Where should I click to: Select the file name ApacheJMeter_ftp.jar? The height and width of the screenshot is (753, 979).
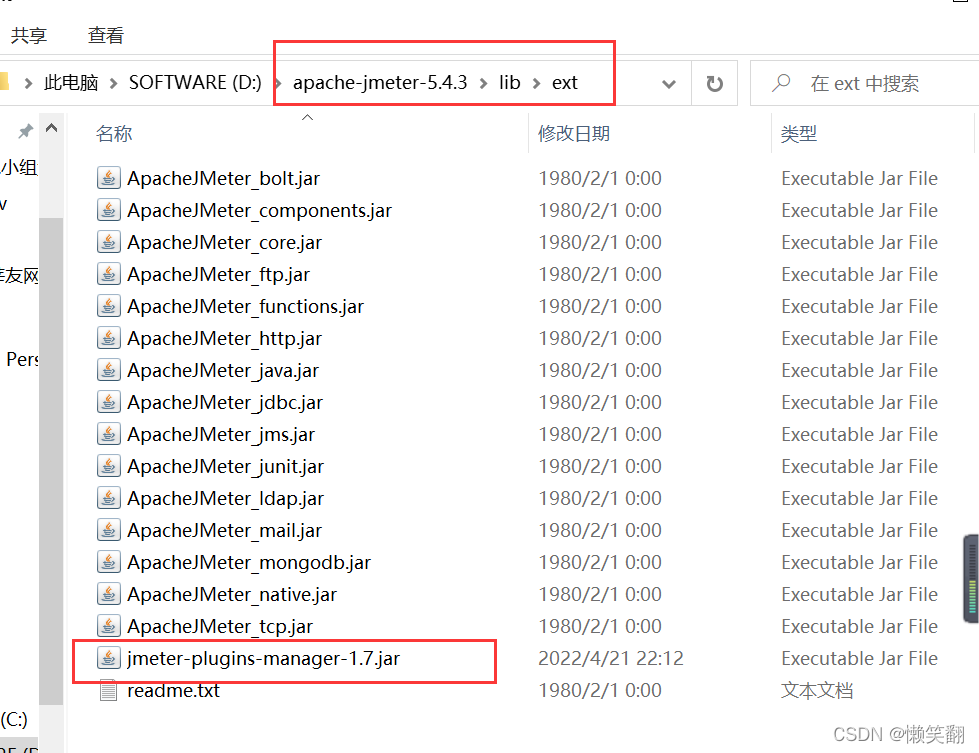219,275
